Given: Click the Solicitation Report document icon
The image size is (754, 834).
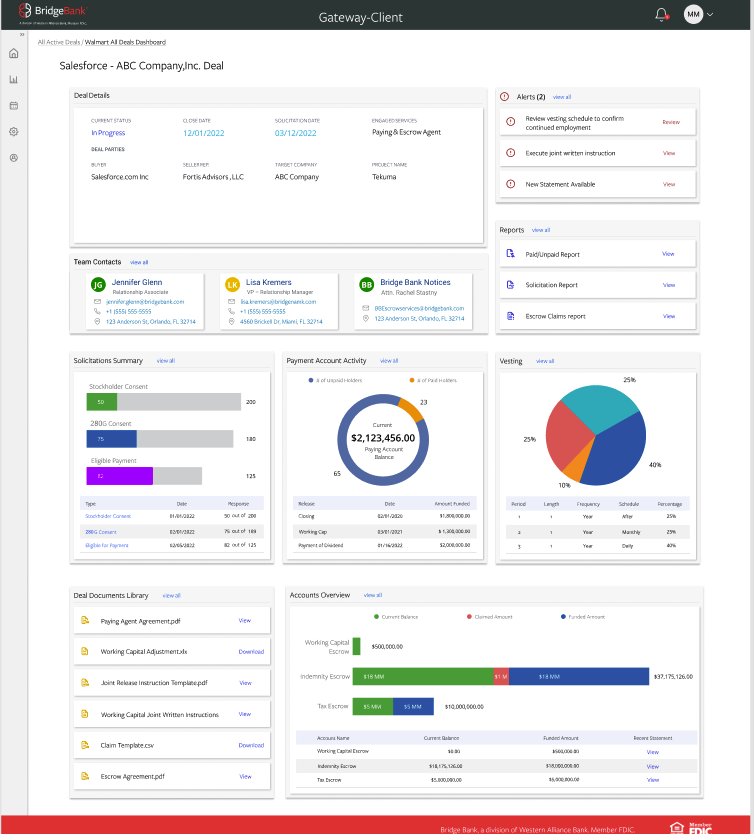Looking at the screenshot, I should [x=510, y=285].
